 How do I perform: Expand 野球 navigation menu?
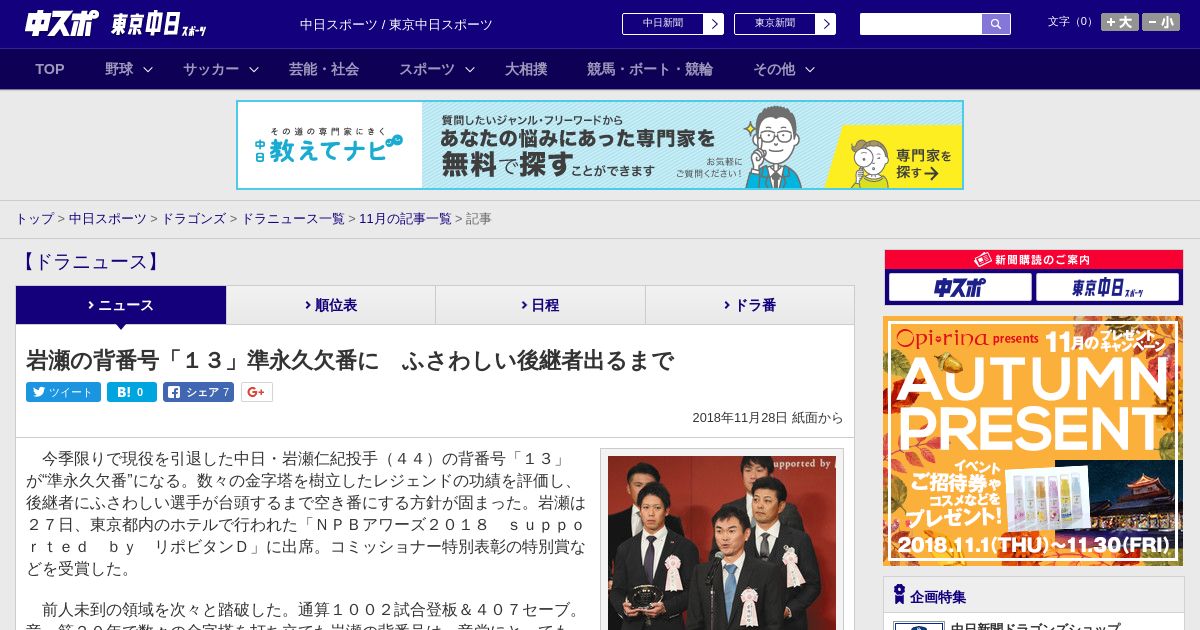(129, 69)
